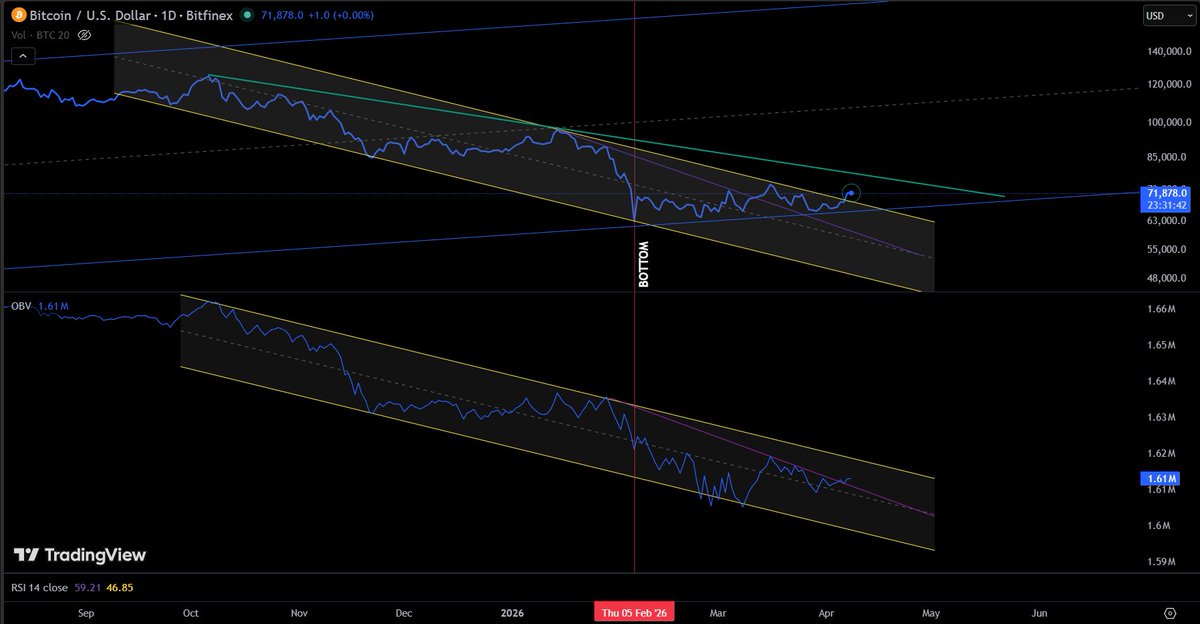Click the 100,000.0 price axis label
This screenshot has height=624, width=1200.
coord(1167,123)
